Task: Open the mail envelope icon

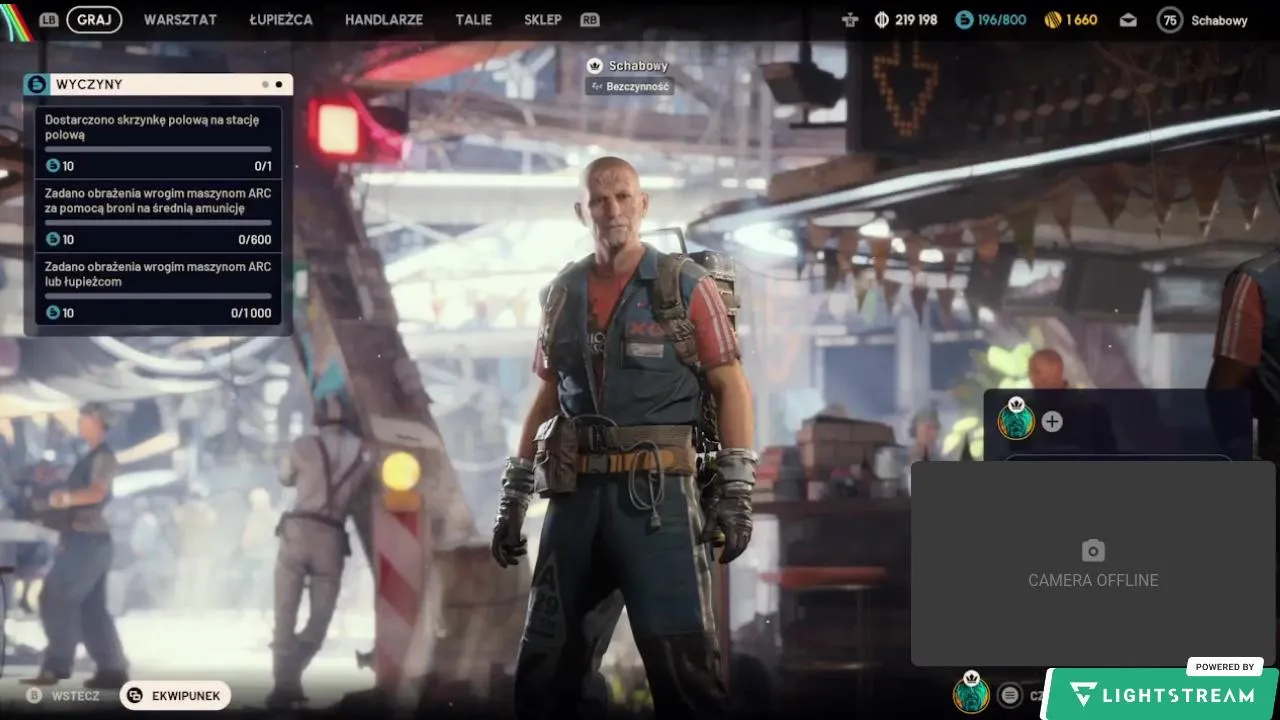Action: [1128, 20]
